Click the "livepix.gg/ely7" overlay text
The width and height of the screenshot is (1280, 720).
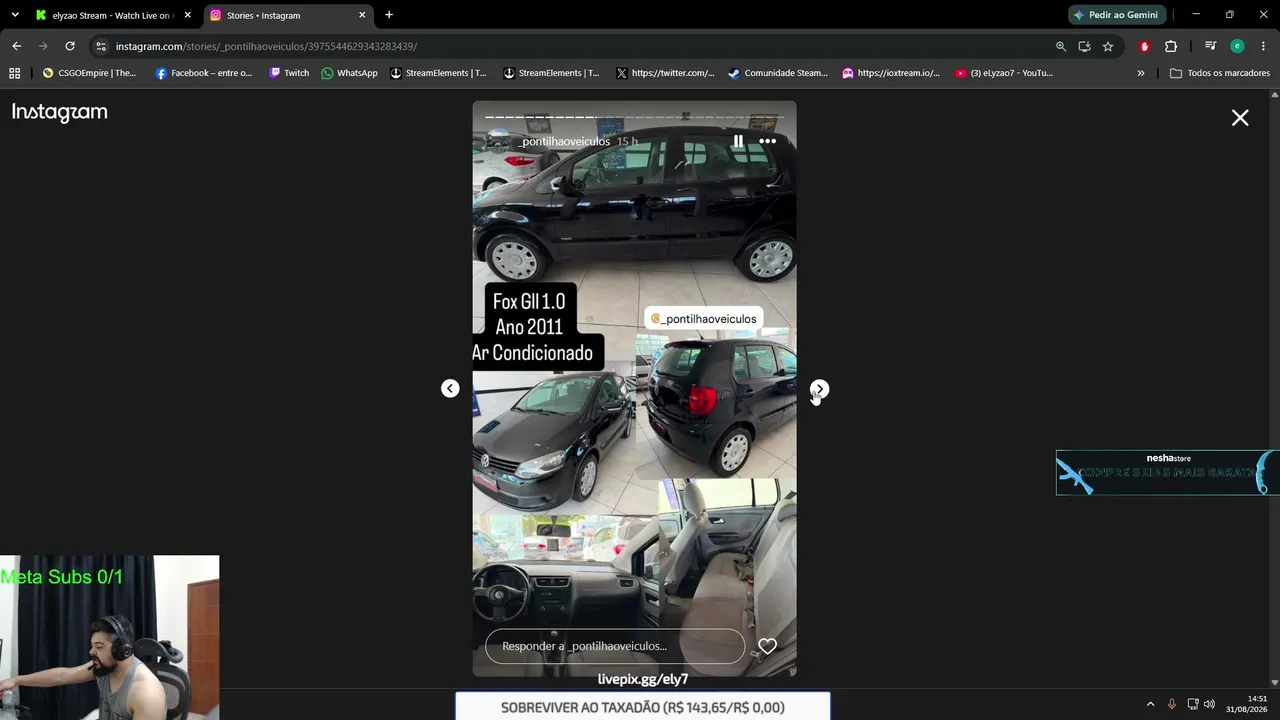[643, 679]
